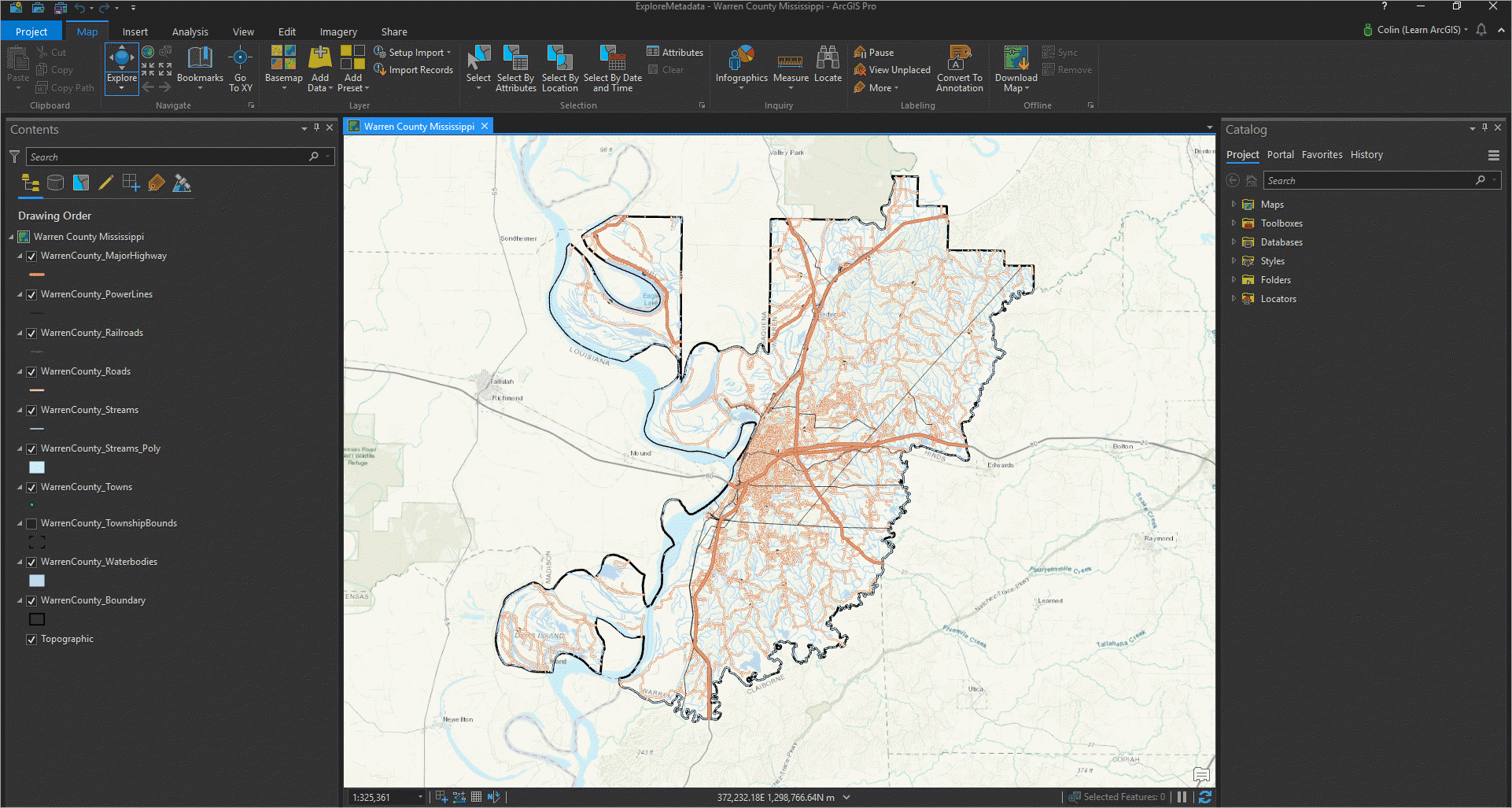Switch Contents to List By Editing

(x=105, y=183)
